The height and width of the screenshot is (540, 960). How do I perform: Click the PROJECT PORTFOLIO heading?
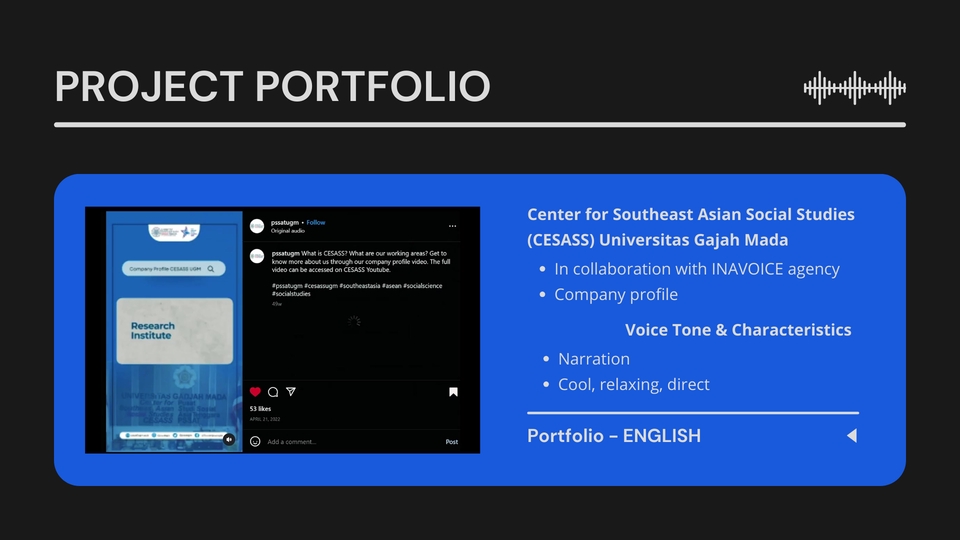tap(272, 86)
